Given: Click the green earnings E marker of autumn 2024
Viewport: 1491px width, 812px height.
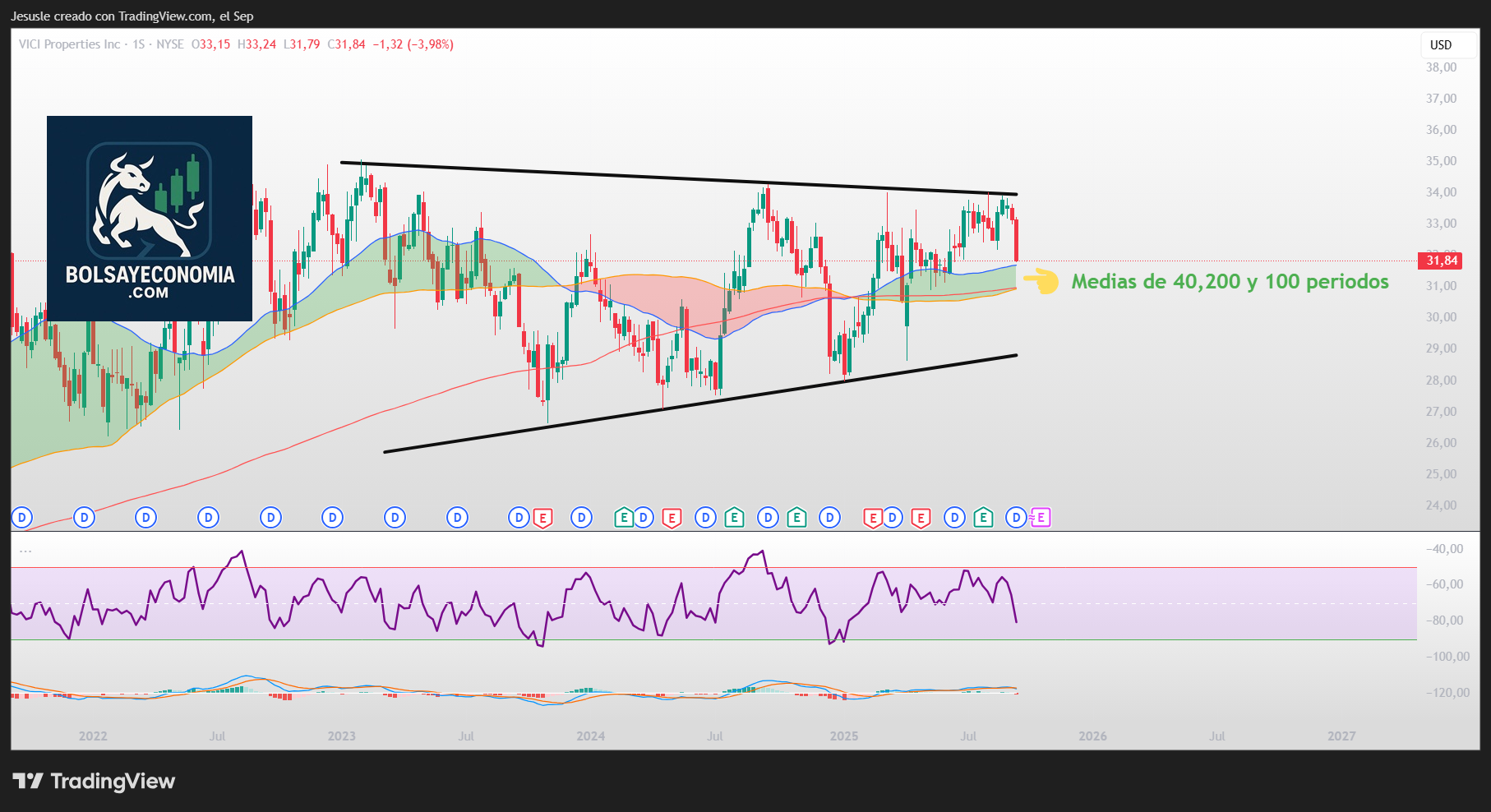Looking at the screenshot, I should (796, 518).
